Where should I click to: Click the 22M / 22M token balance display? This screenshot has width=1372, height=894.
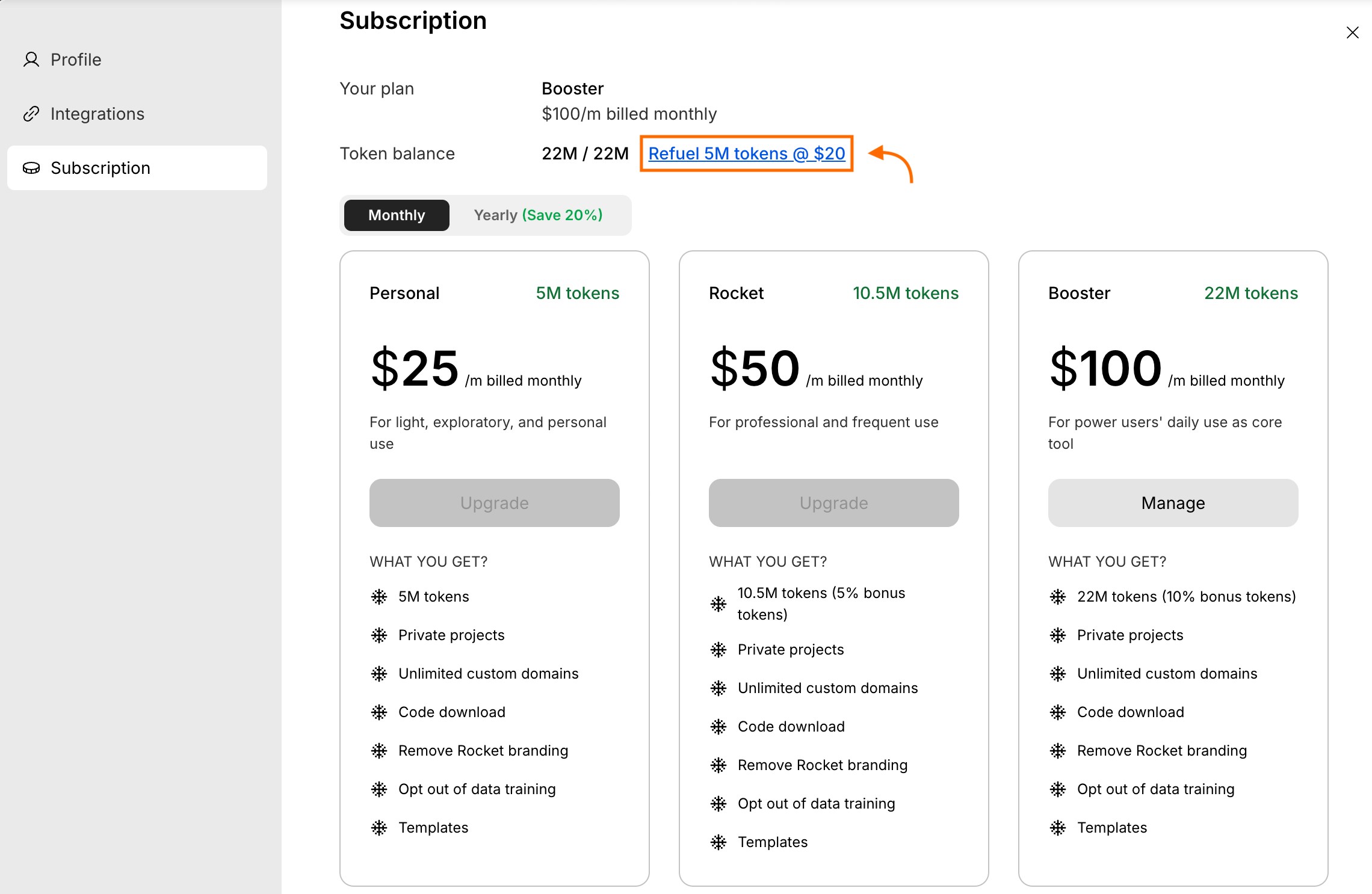584,153
